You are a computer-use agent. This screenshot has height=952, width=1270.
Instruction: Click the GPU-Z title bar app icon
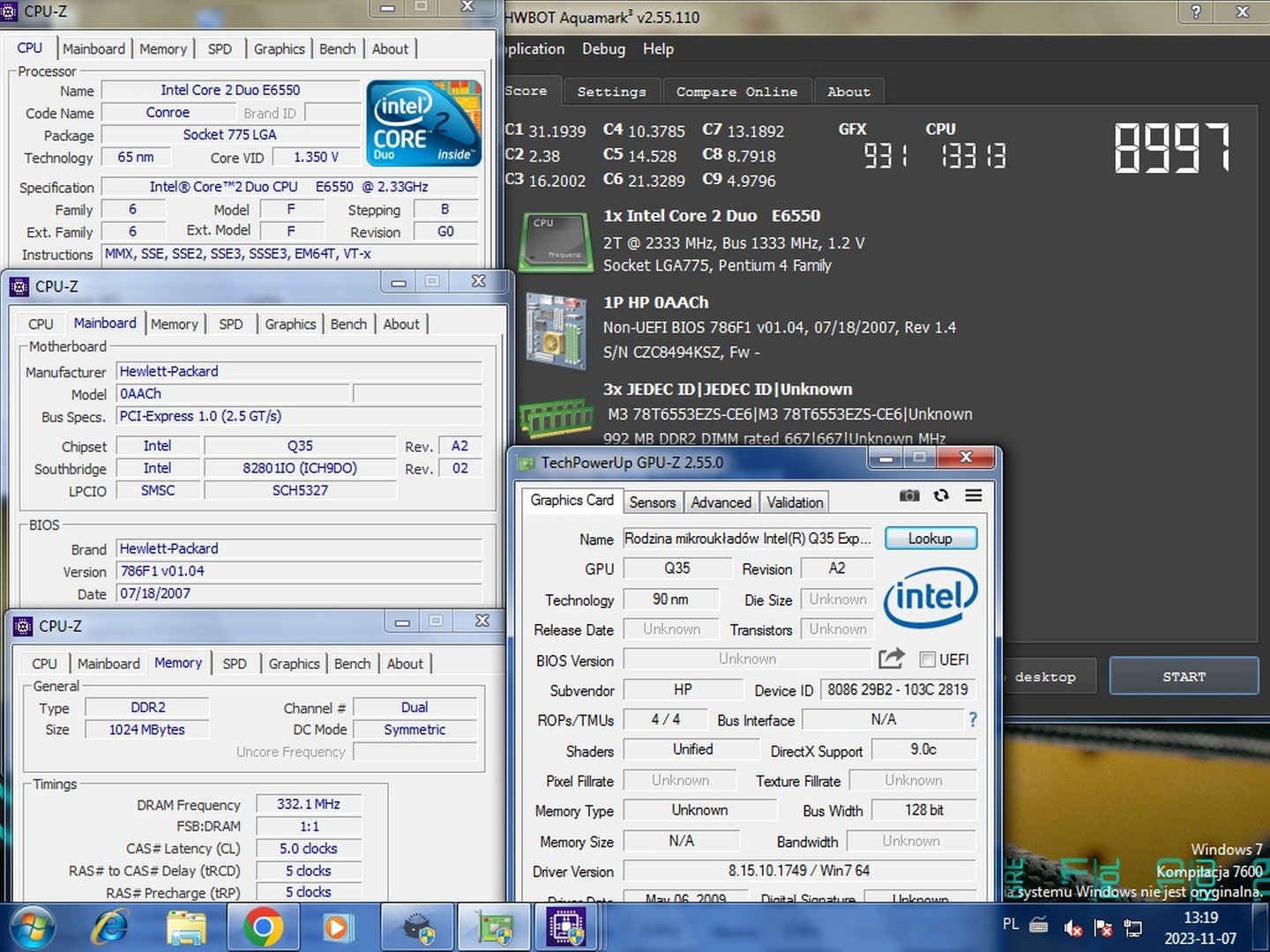[x=527, y=463]
